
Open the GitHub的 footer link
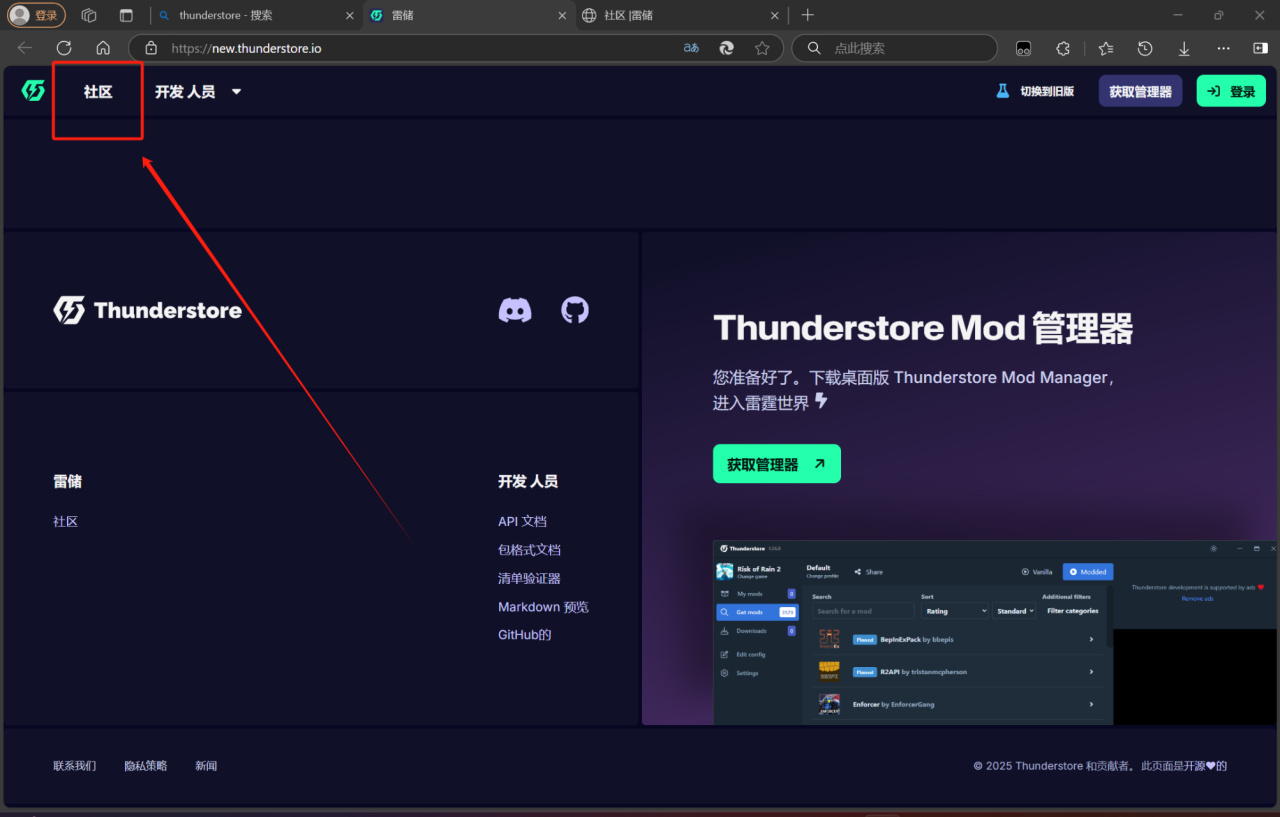point(525,635)
